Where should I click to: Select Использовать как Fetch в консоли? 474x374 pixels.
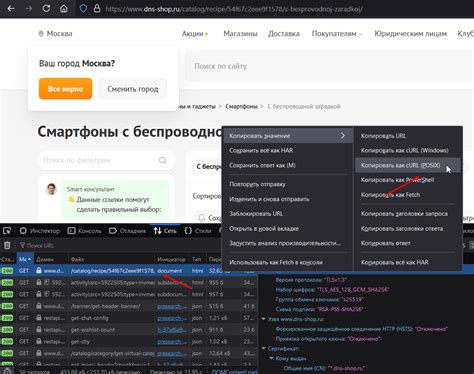pyautogui.click(x=288, y=262)
